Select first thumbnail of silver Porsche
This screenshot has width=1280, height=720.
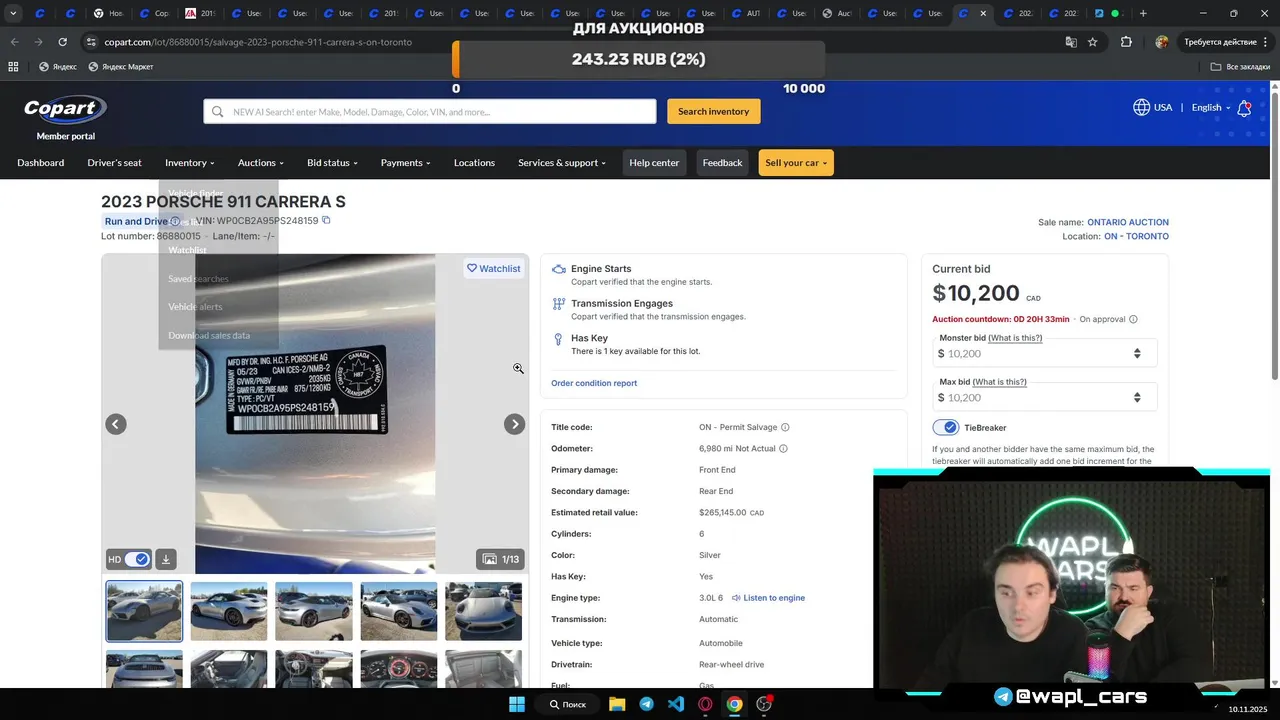tap(144, 611)
